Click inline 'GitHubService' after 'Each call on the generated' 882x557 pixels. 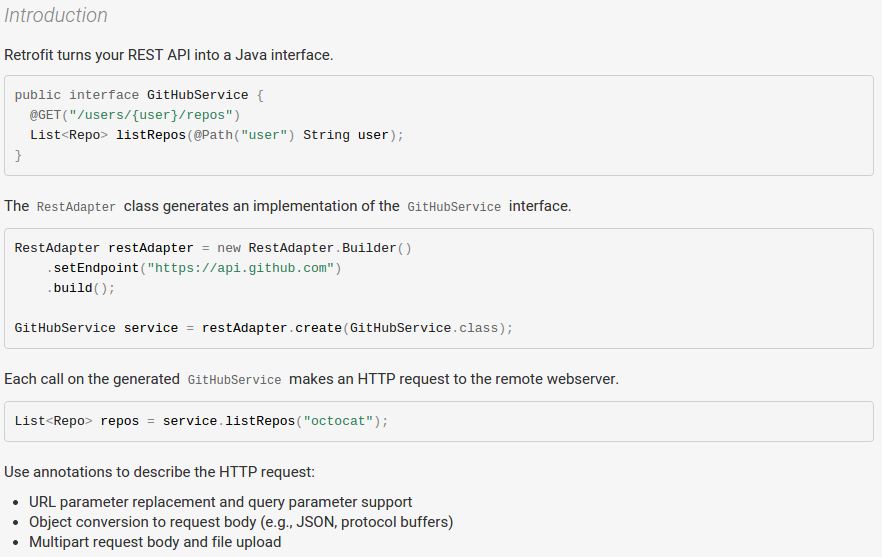coord(234,380)
